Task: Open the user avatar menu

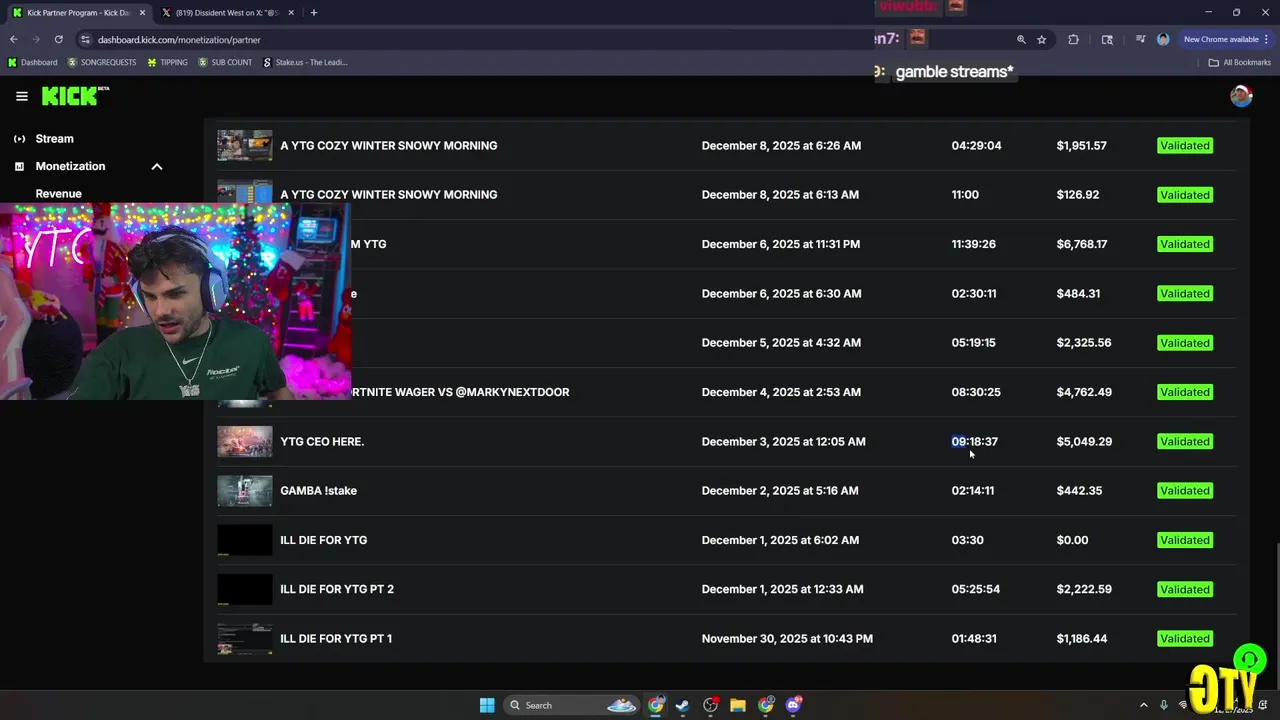Action: coord(1241,96)
